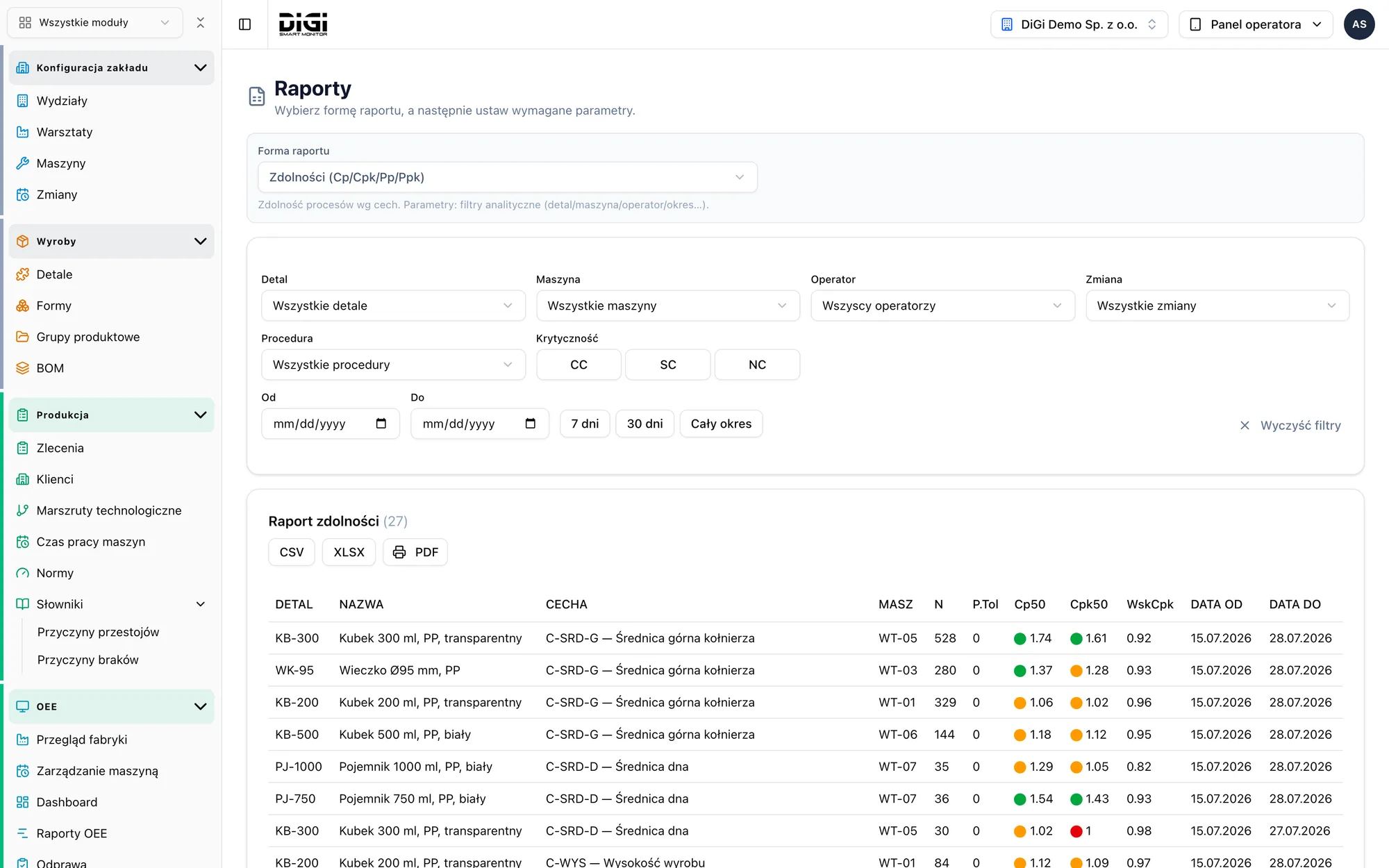Open the Wszyscy operatorzy dropdown
Image resolution: width=1389 pixels, height=868 pixels.
pyautogui.click(x=942, y=306)
